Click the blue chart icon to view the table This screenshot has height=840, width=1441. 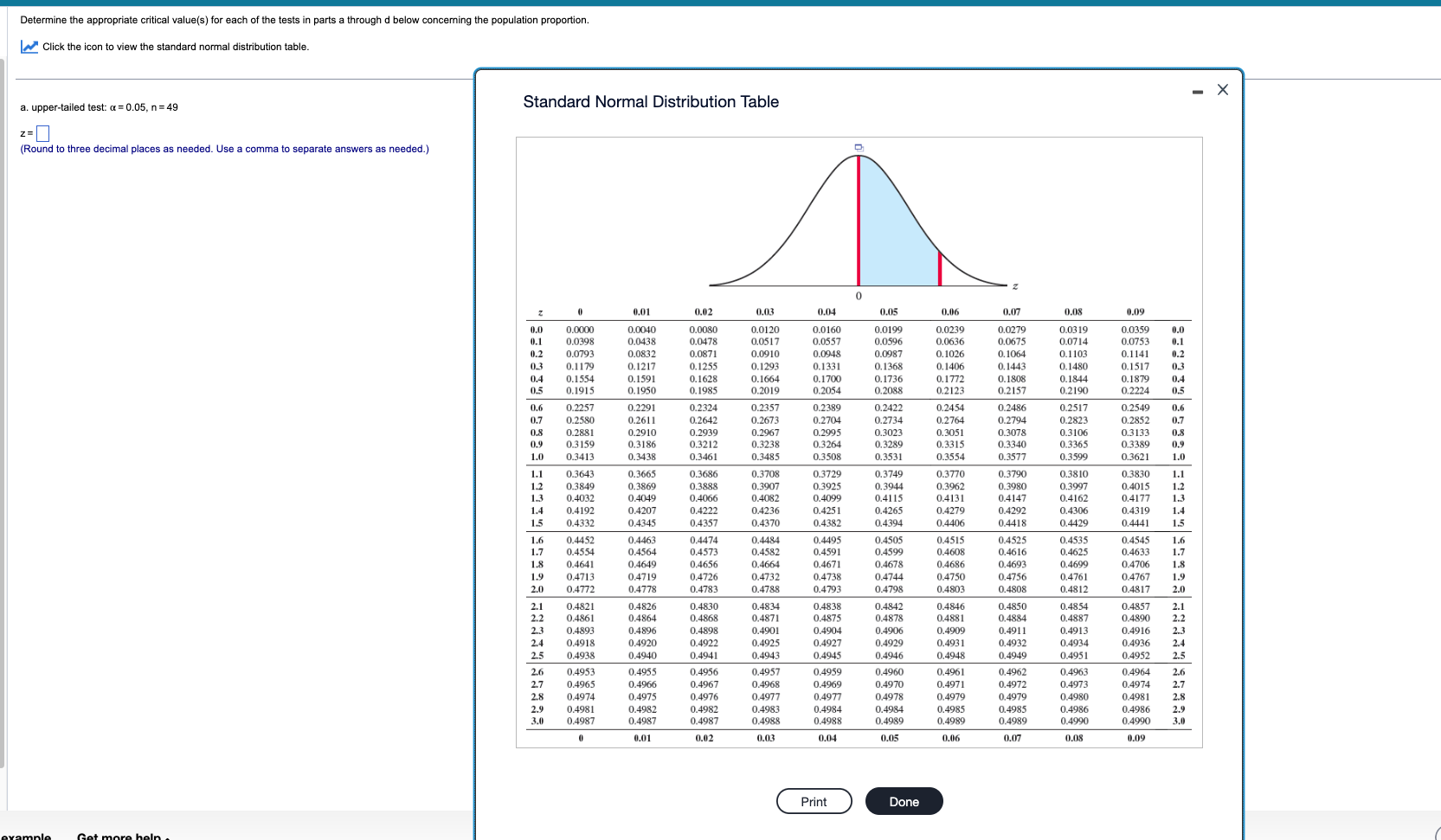click(x=30, y=47)
